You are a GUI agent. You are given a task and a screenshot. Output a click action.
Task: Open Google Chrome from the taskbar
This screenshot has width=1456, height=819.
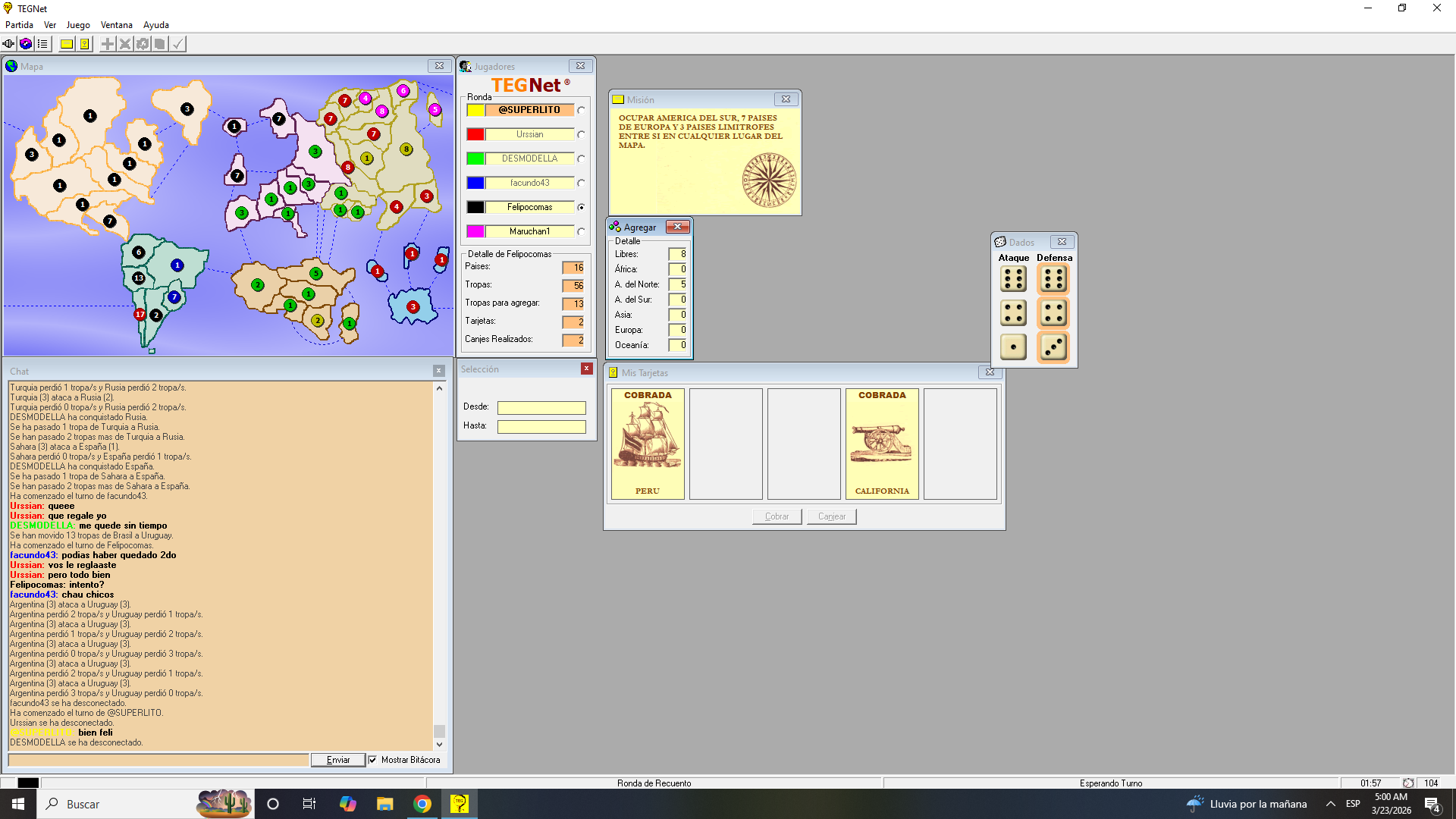(422, 804)
